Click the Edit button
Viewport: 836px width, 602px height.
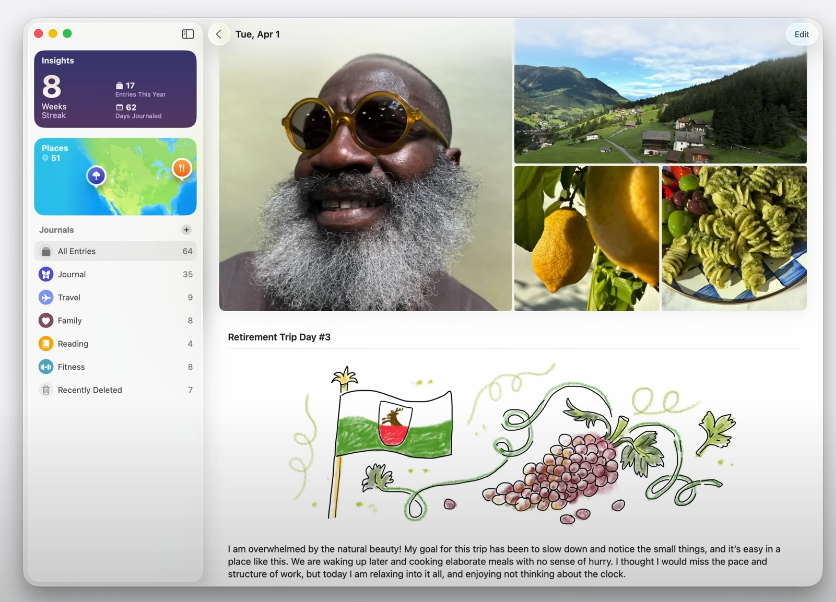pyautogui.click(x=801, y=34)
